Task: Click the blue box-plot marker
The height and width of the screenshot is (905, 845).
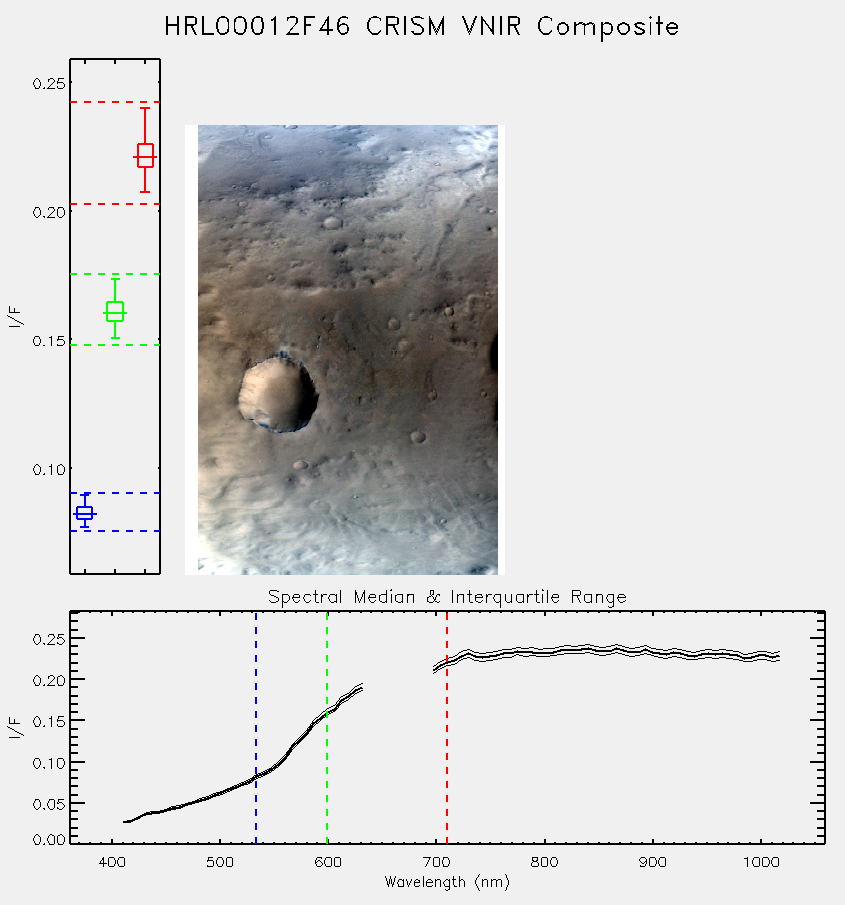Action: pyautogui.click(x=85, y=513)
